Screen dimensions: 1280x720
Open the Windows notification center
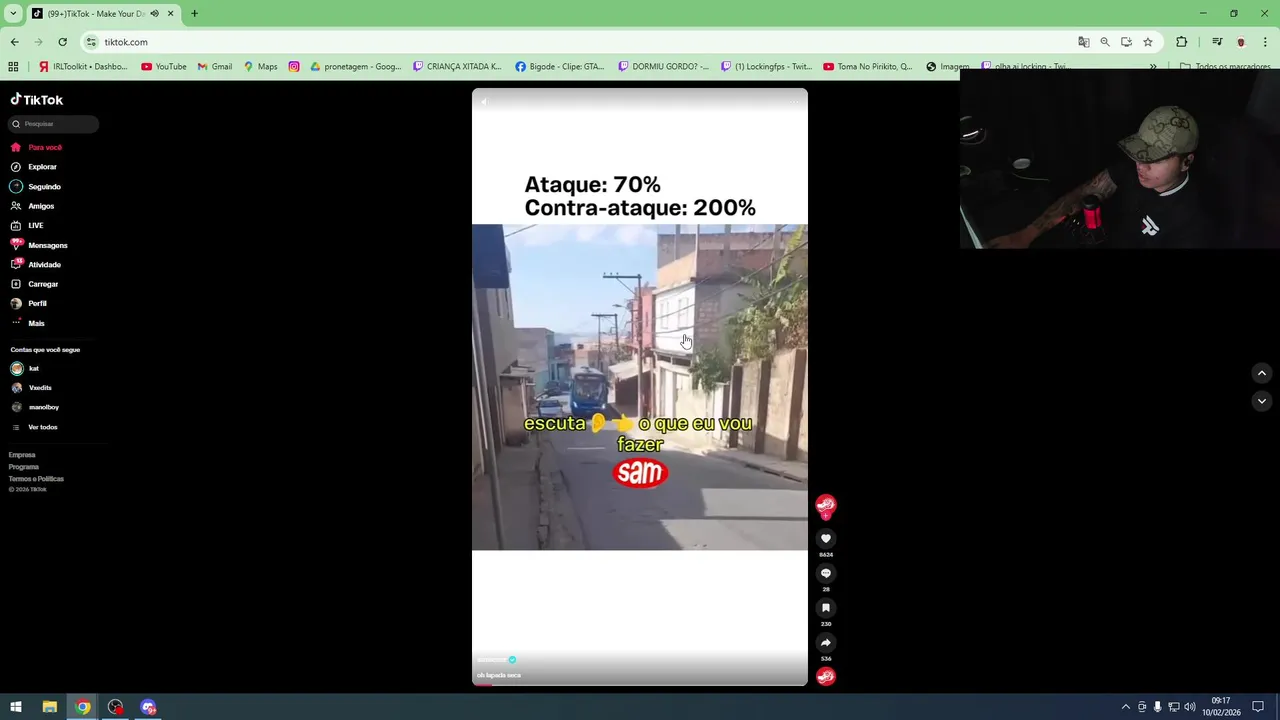[x=1258, y=707]
